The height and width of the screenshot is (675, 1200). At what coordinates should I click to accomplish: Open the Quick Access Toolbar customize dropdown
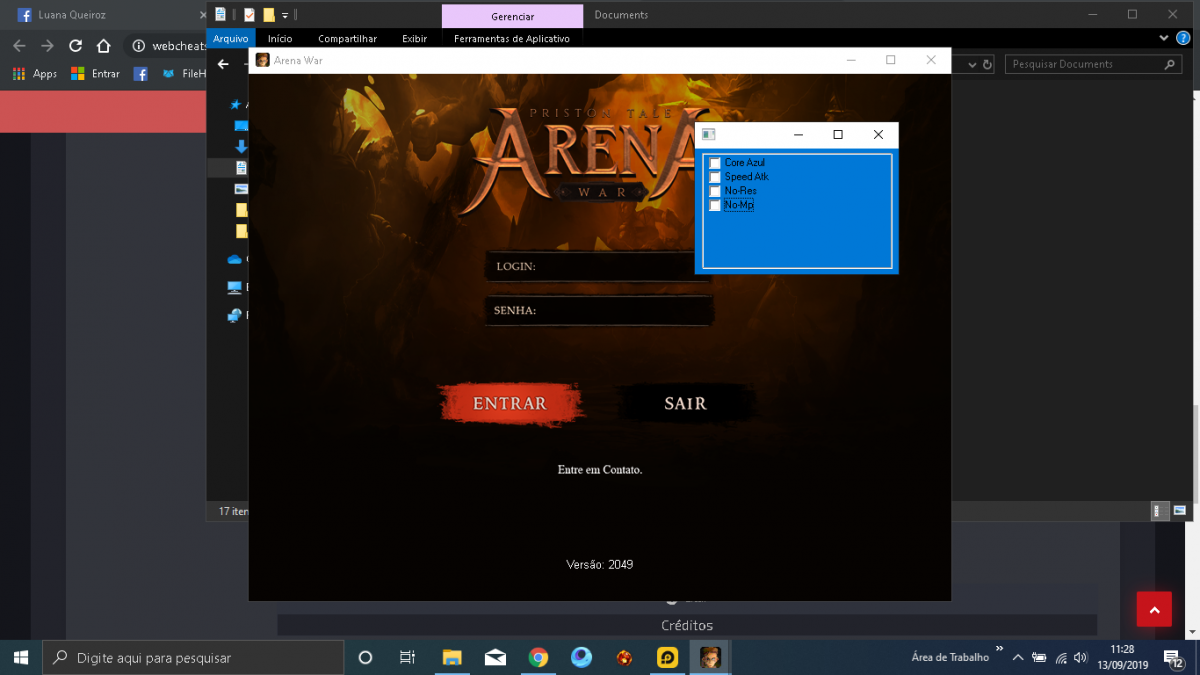285,16
